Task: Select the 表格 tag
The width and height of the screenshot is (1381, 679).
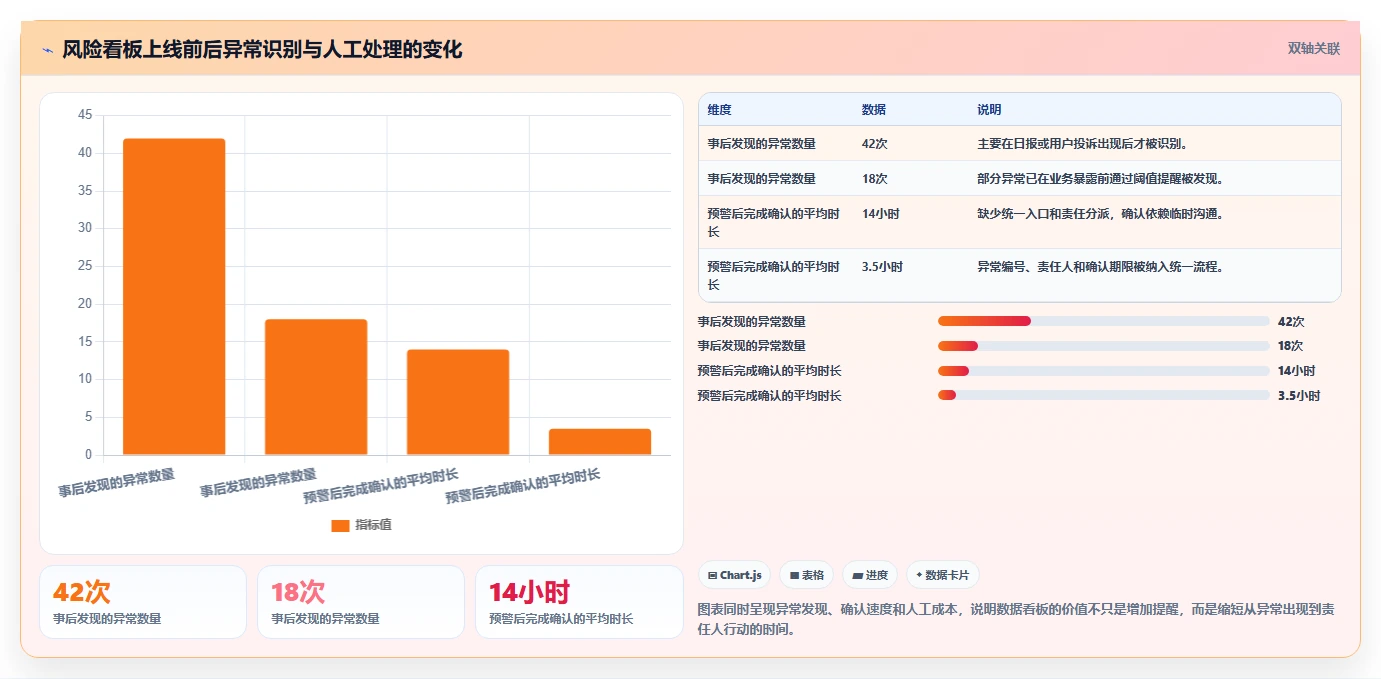Action: [806, 575]
